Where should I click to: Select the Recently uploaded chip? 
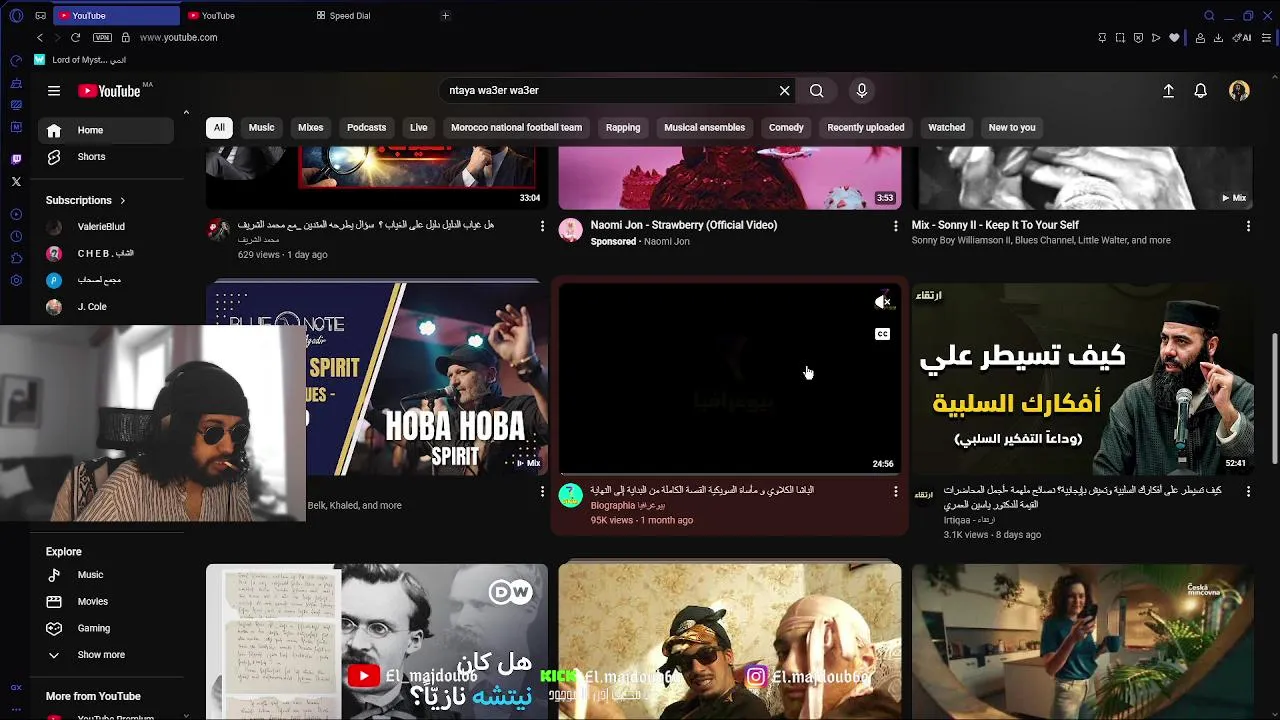(865, 127)
